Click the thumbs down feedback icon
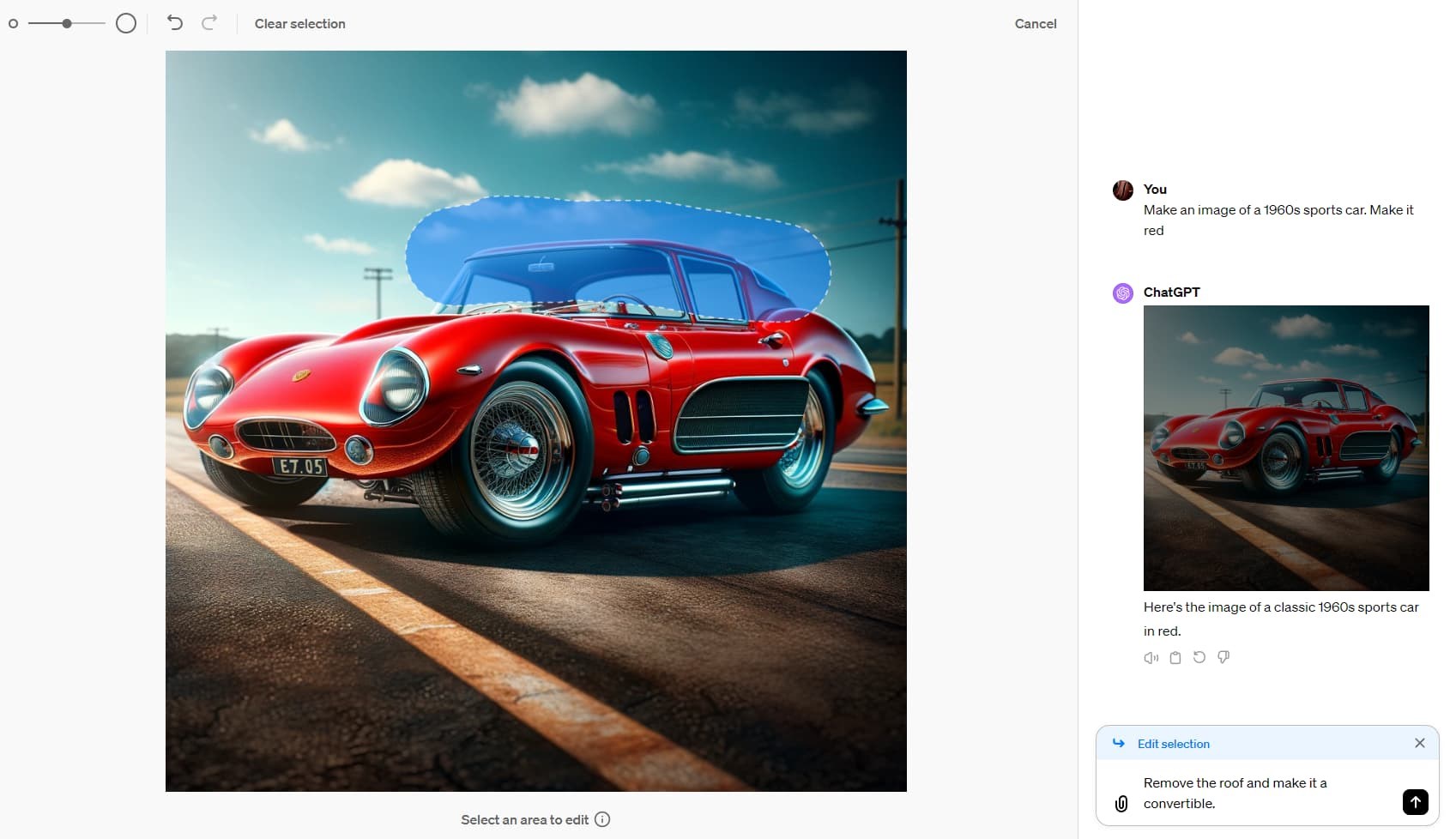The width and height of the screenshot is (1456, 839). 1223,657
